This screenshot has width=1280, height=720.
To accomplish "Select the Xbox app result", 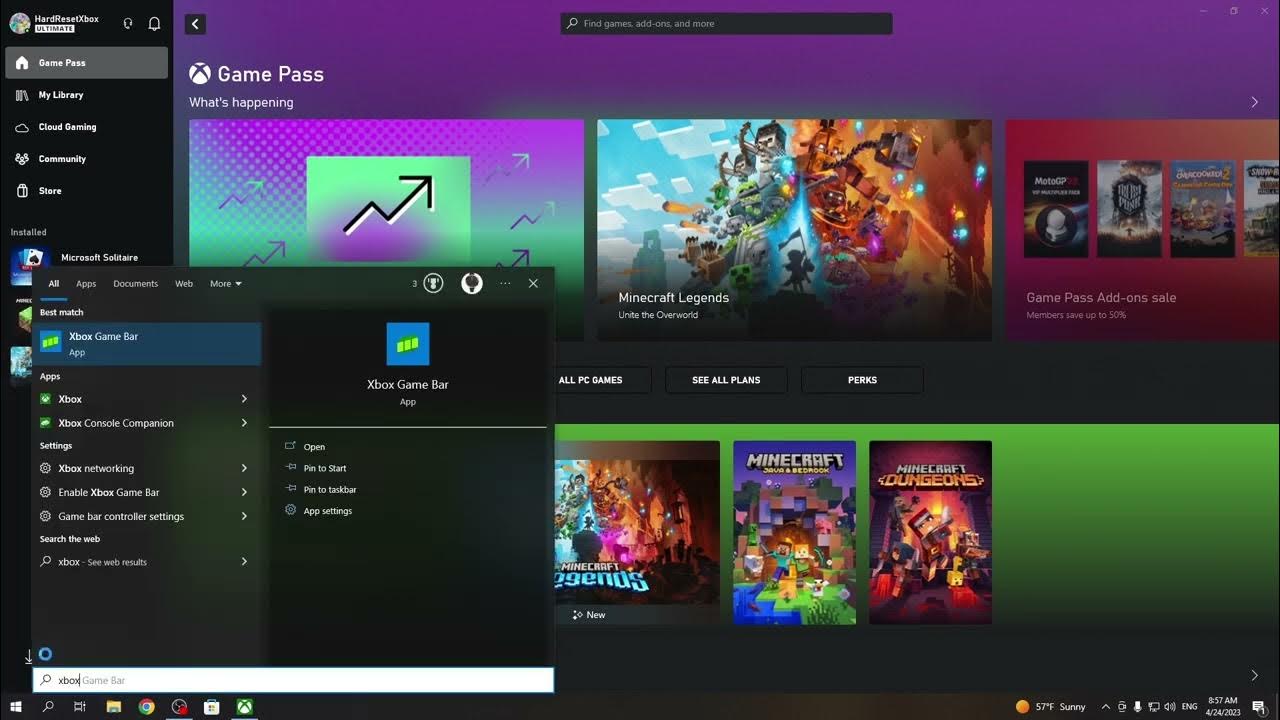I will tap(131, 399).
